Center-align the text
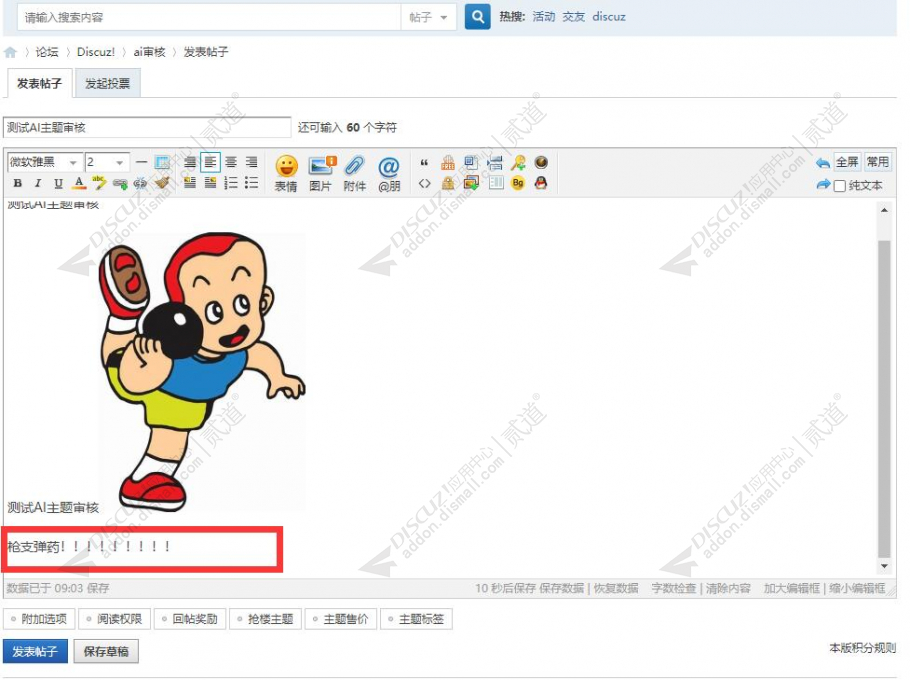This screenshot has width=910, height=680. [231, 162]
